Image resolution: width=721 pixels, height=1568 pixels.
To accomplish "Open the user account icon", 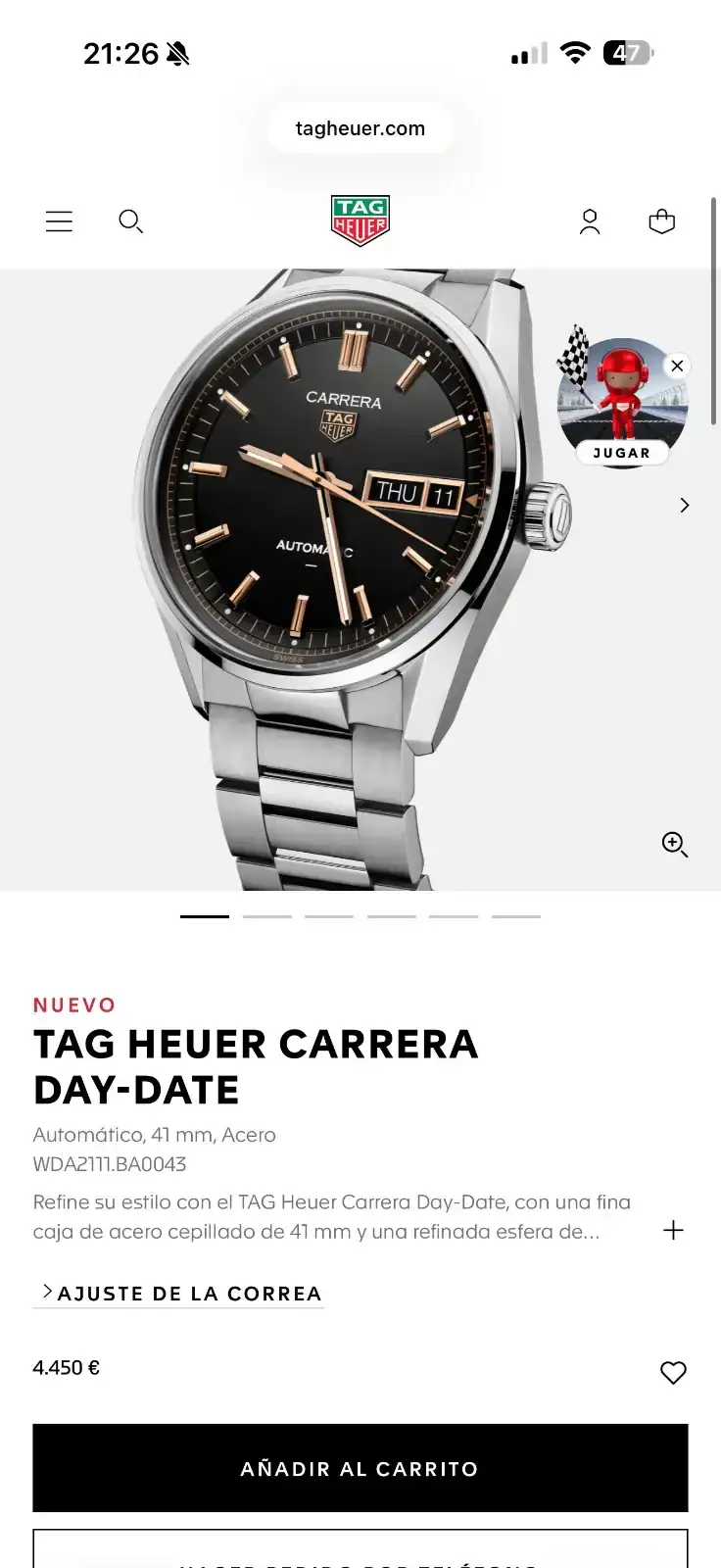I will point(590,221).
